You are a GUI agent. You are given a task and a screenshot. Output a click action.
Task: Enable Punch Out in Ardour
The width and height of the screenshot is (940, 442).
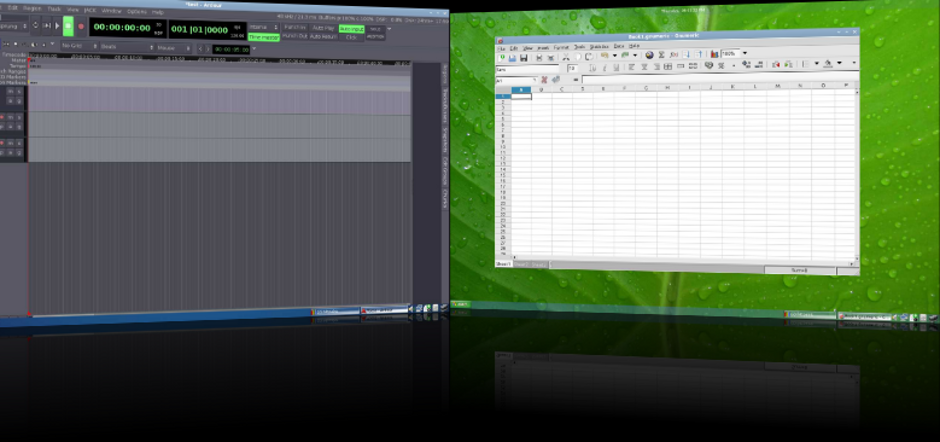[295, 36]
